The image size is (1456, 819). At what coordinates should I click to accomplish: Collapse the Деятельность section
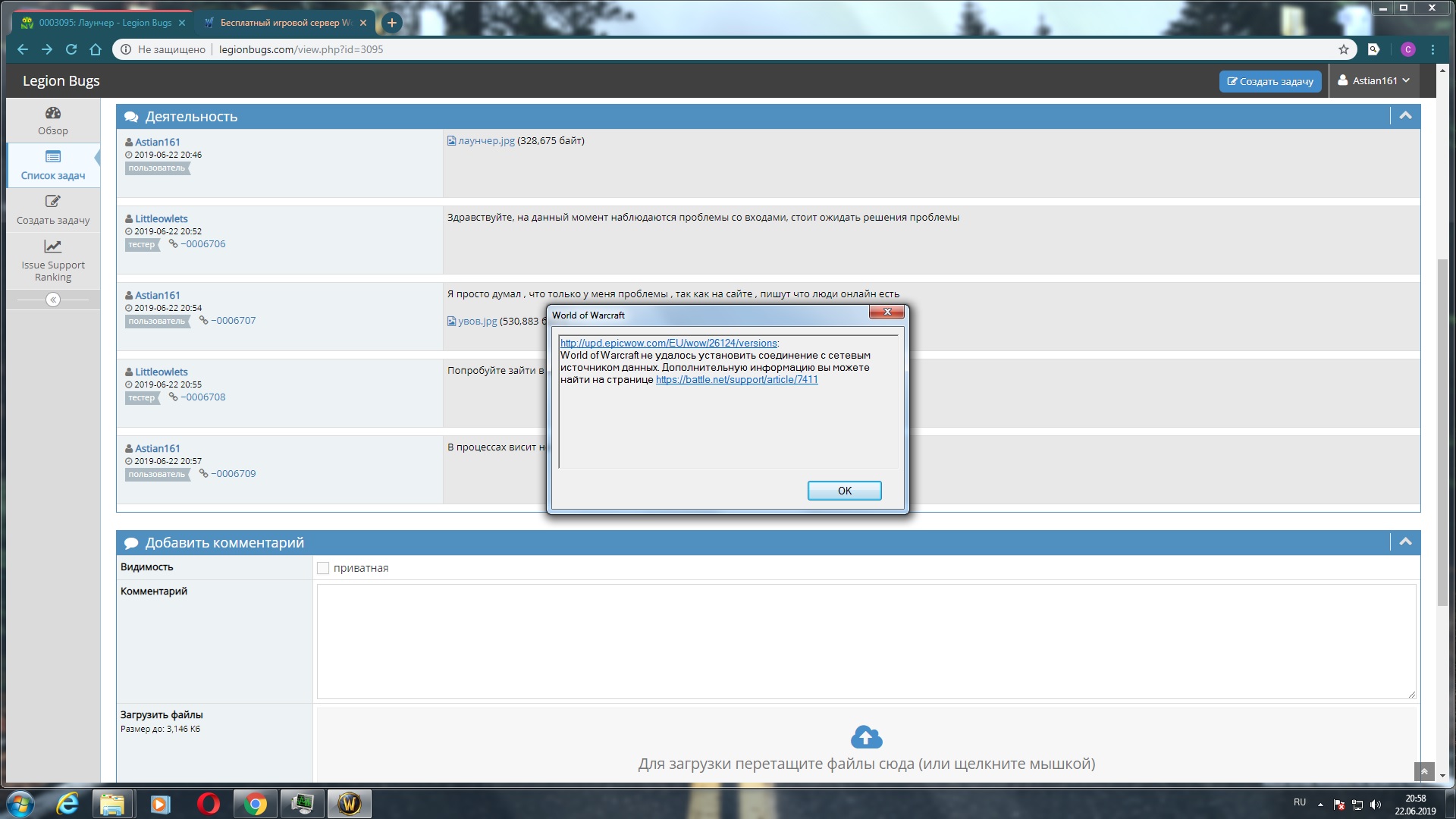[1405, 116]
